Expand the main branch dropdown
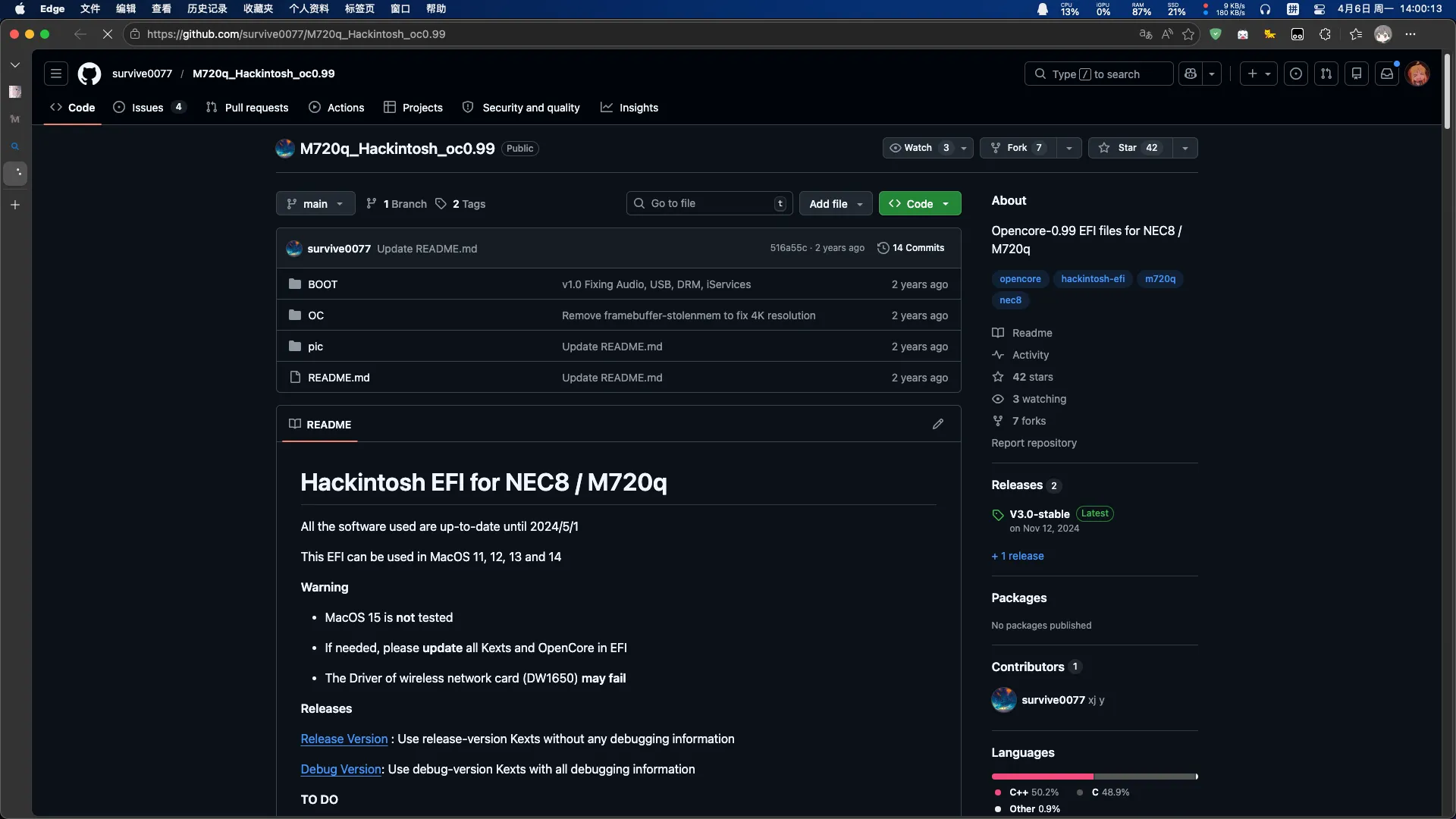The height and width of the screenshot is (819, 1456). 315,203
